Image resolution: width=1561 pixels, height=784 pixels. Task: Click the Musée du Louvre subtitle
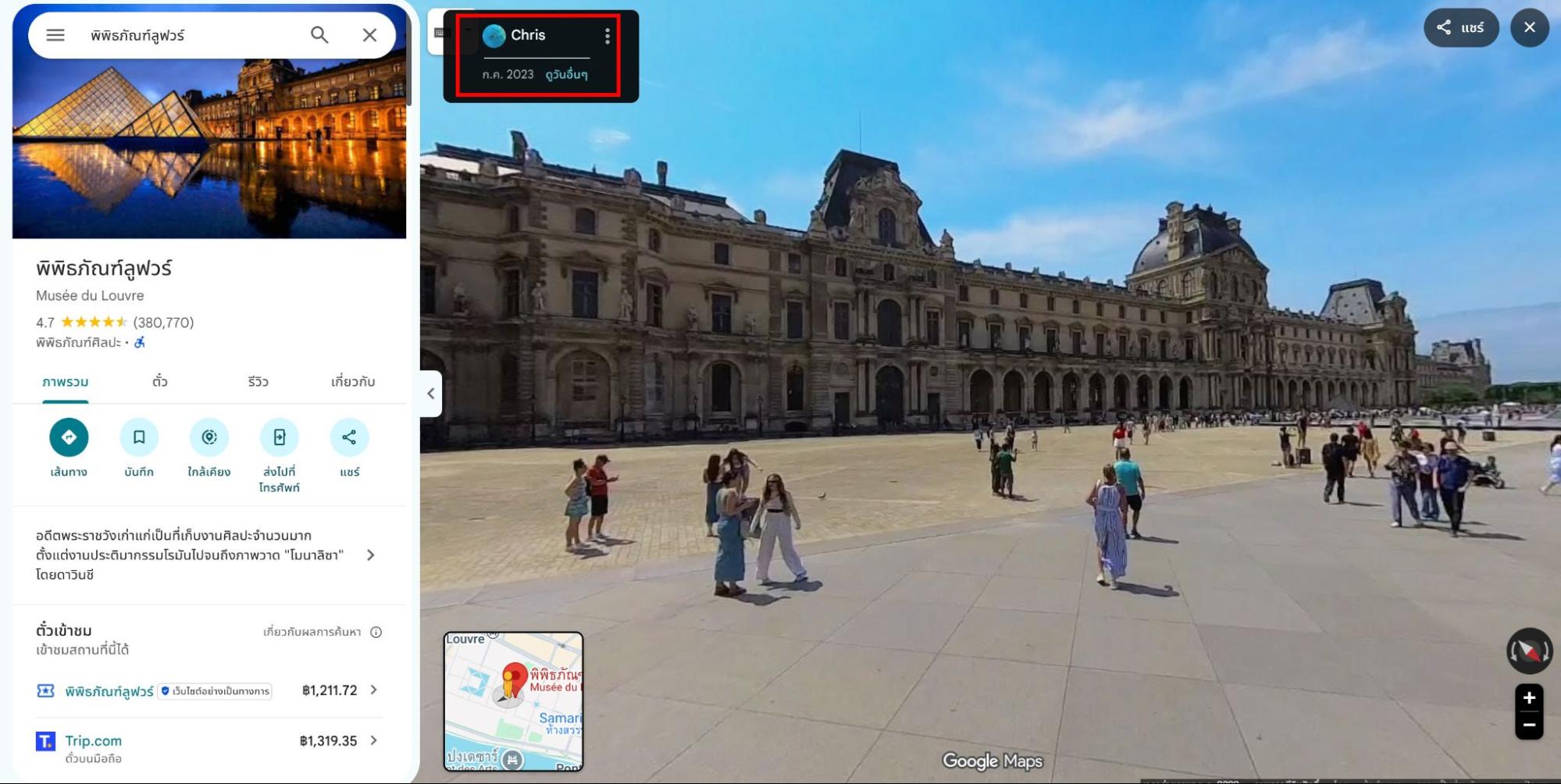point(90,296)
